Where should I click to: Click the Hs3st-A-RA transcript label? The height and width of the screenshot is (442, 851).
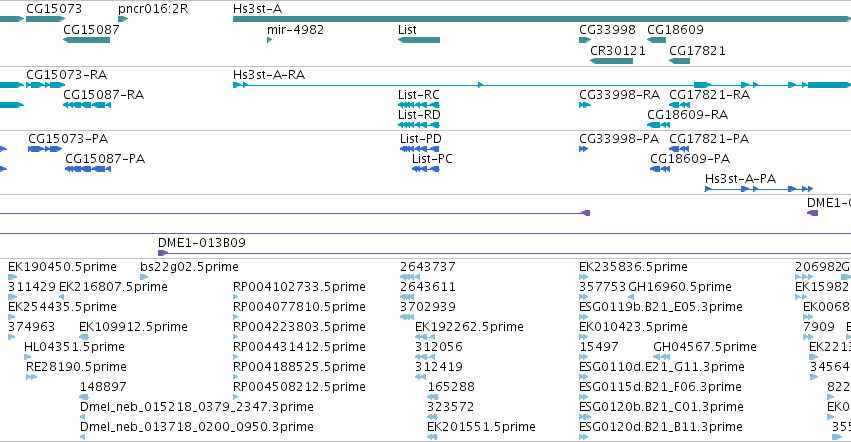[269, 74]
